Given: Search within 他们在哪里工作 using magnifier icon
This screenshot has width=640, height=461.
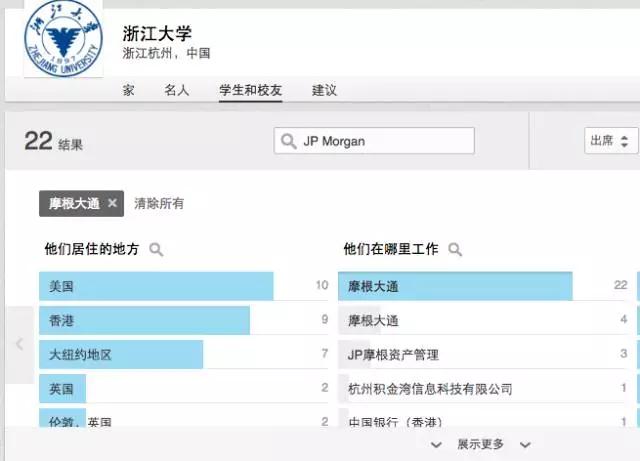Looking at the screenshot, I should click(455, 249).
